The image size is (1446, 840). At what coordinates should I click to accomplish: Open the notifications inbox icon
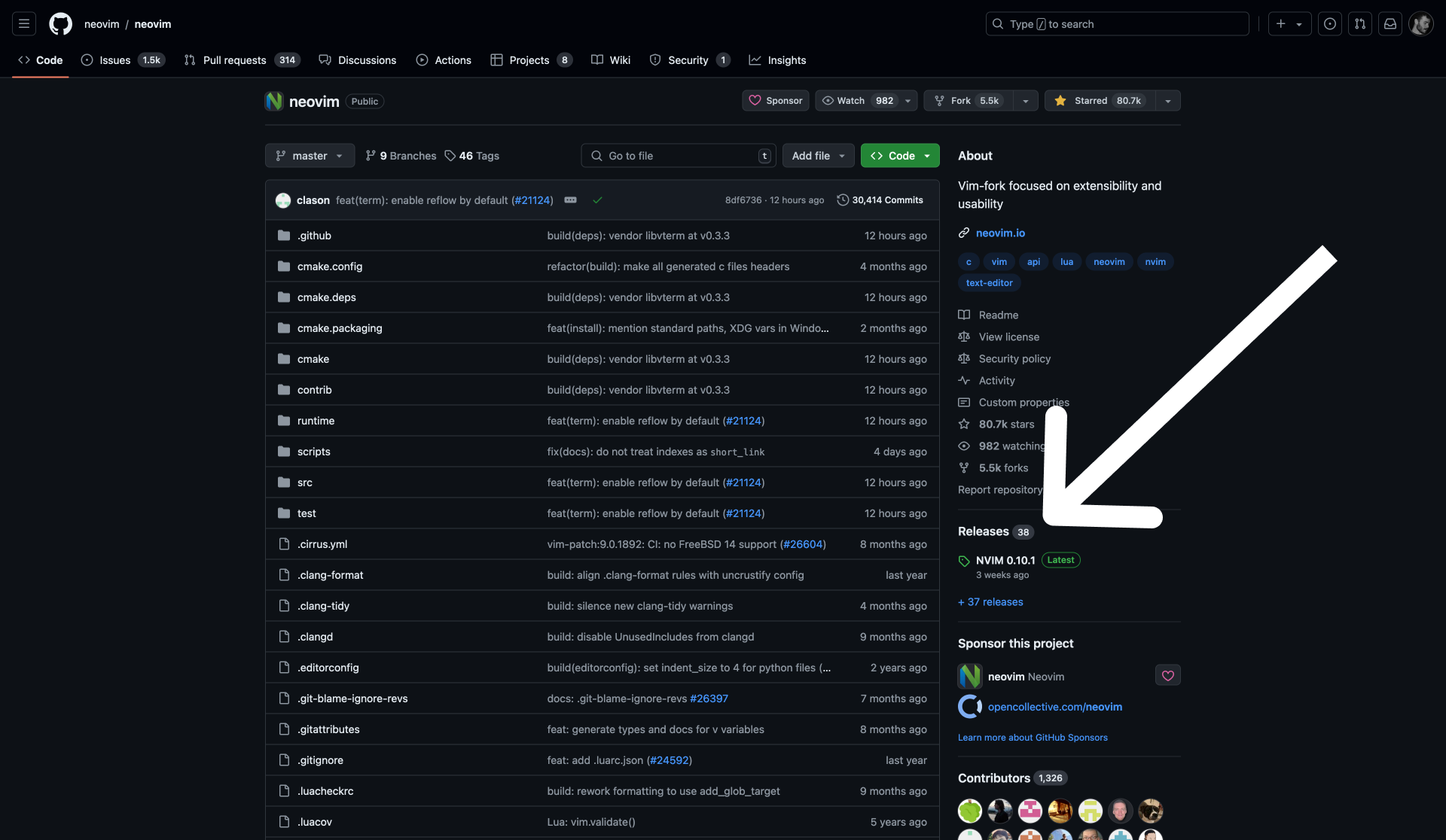1390,24
